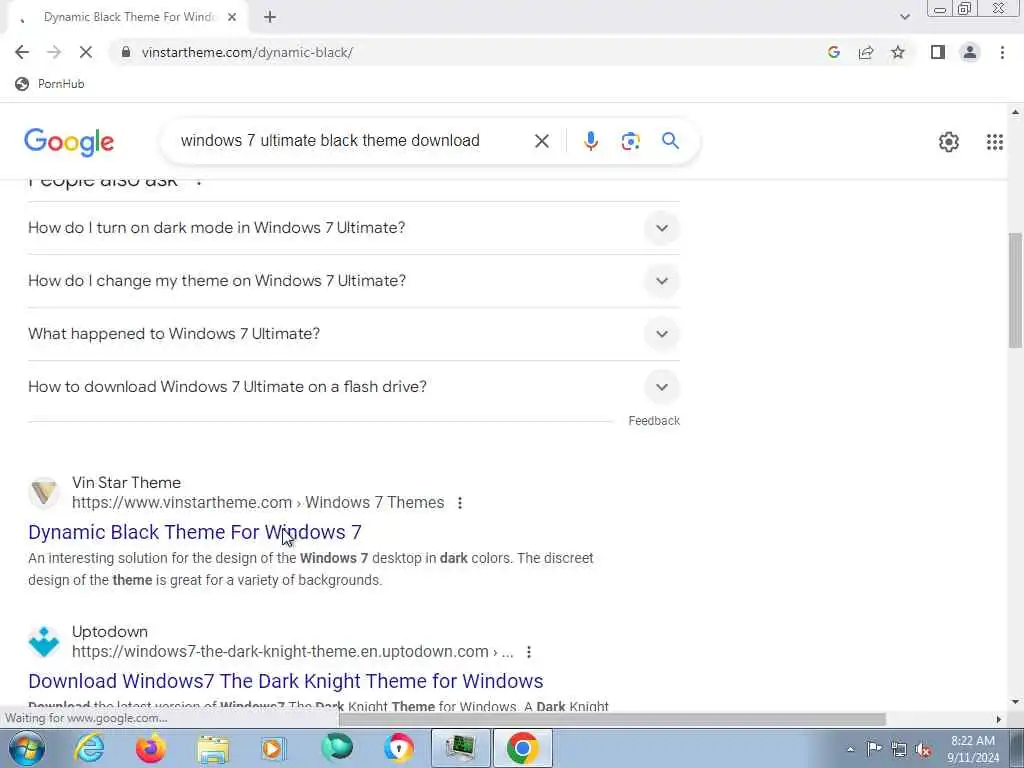Open the Chrome three-dot menu
Screen dimensions: 1024x768
pyautogui.click(x=1002, y=52)
